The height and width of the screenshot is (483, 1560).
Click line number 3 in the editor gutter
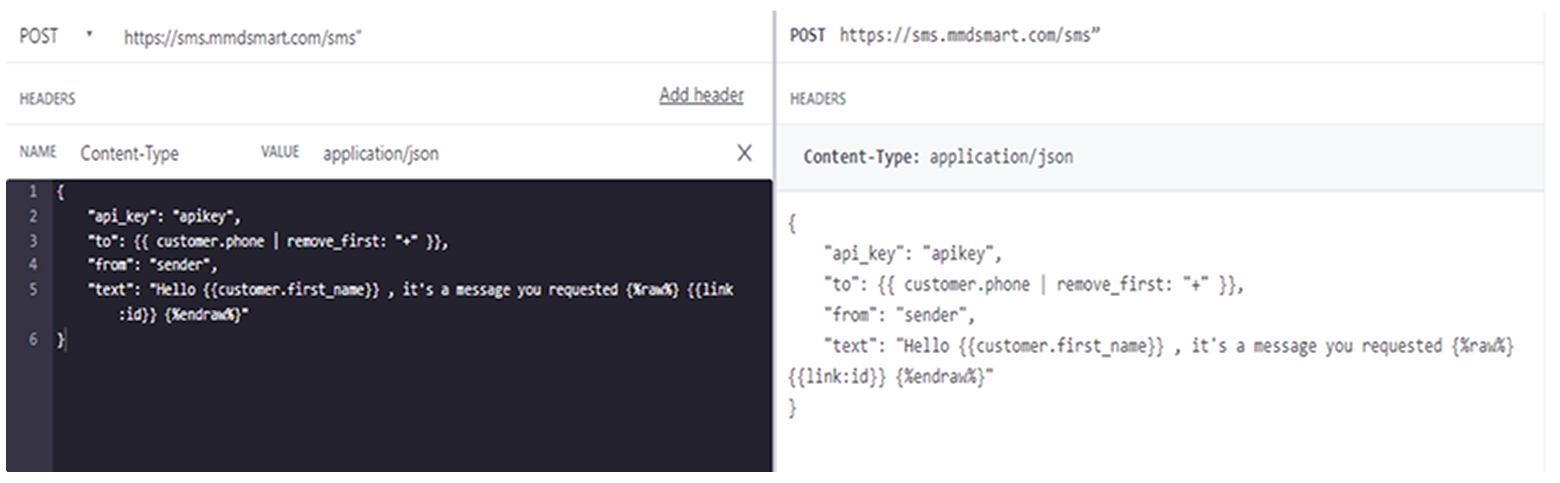pyautogui.click(x=33, y=241)
